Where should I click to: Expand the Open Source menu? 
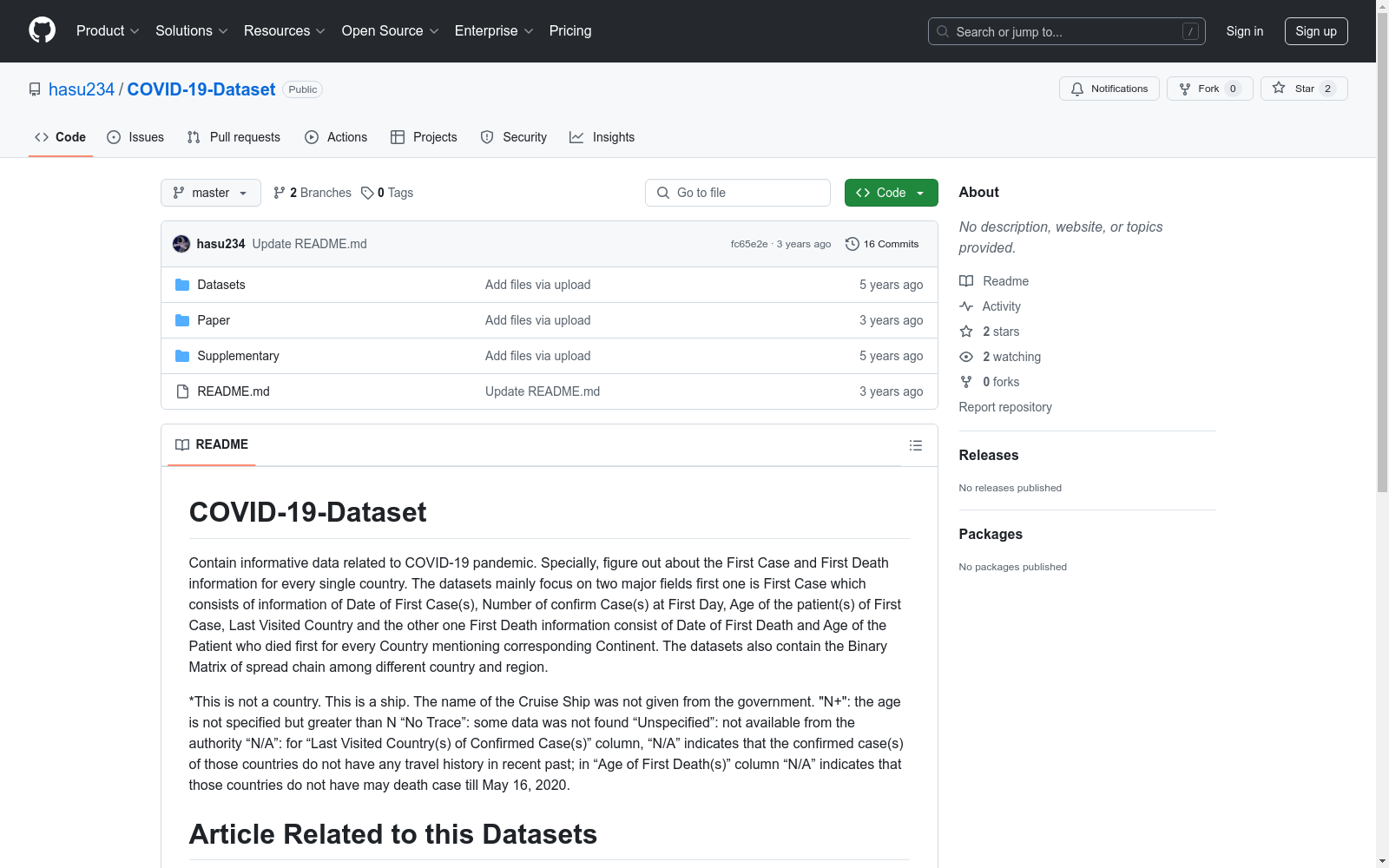pyautogui.click(x=391, y=31)
